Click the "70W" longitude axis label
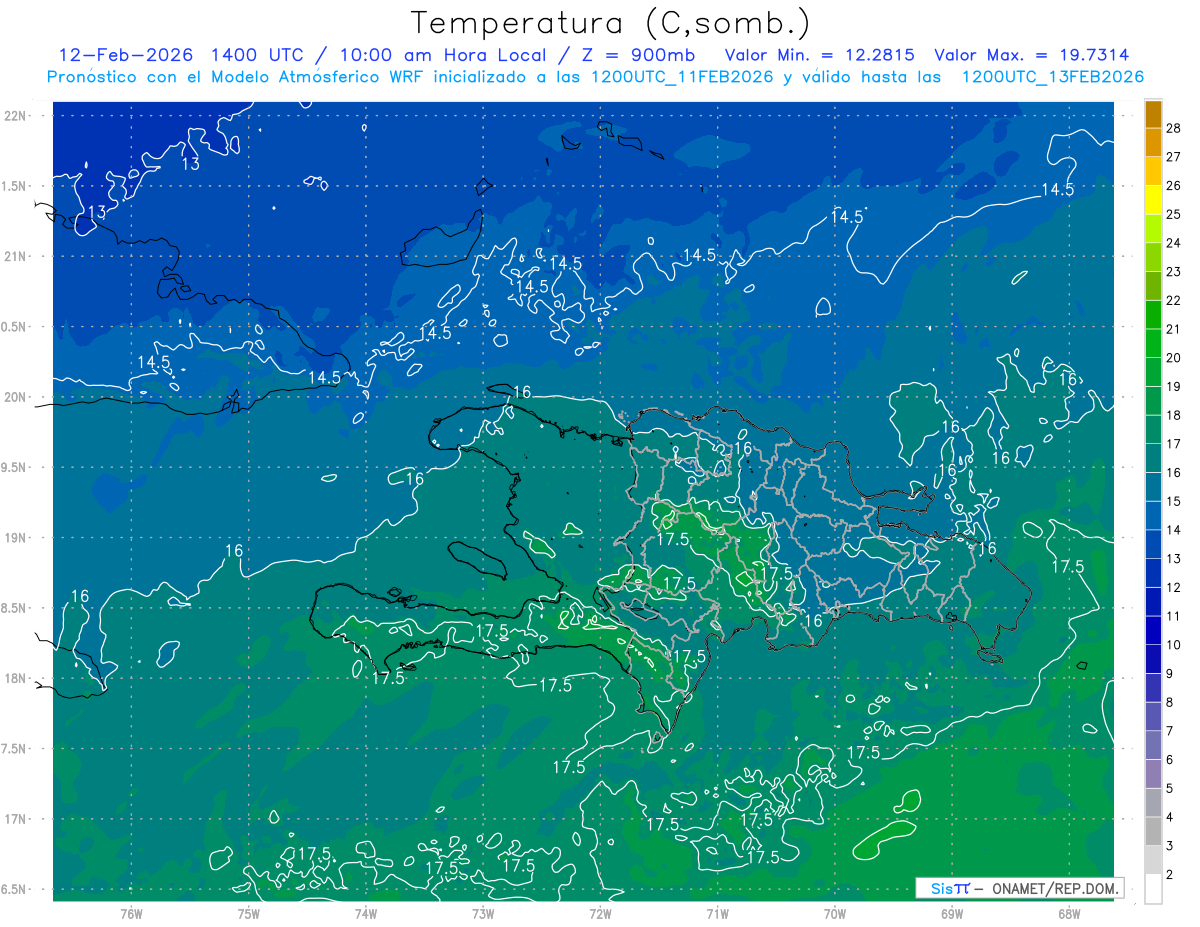Viewport: 1200px width, 927px height. coord(834,914)
